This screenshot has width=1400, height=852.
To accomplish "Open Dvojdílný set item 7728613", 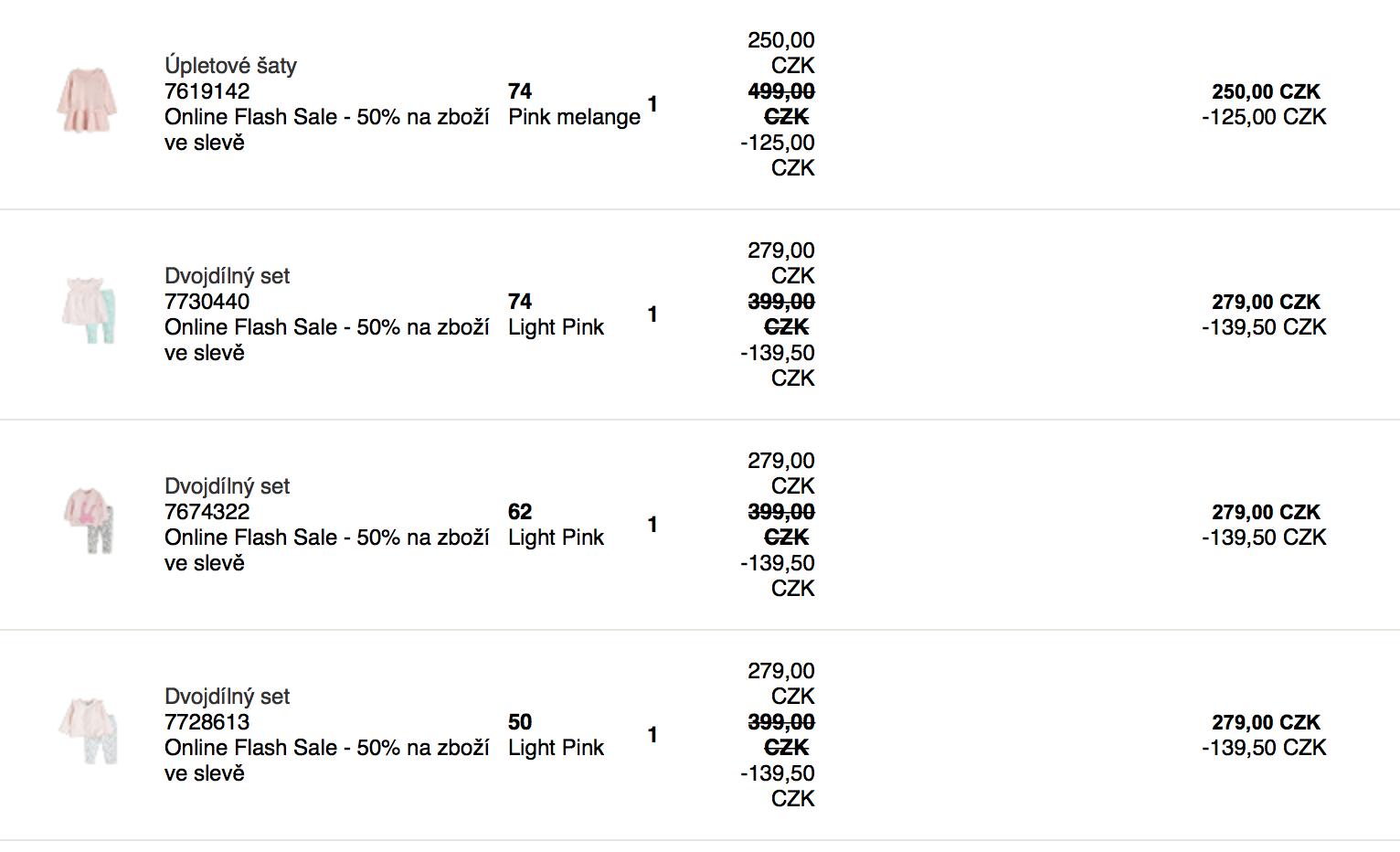I will pyautogui.click(x=227, y=697).
